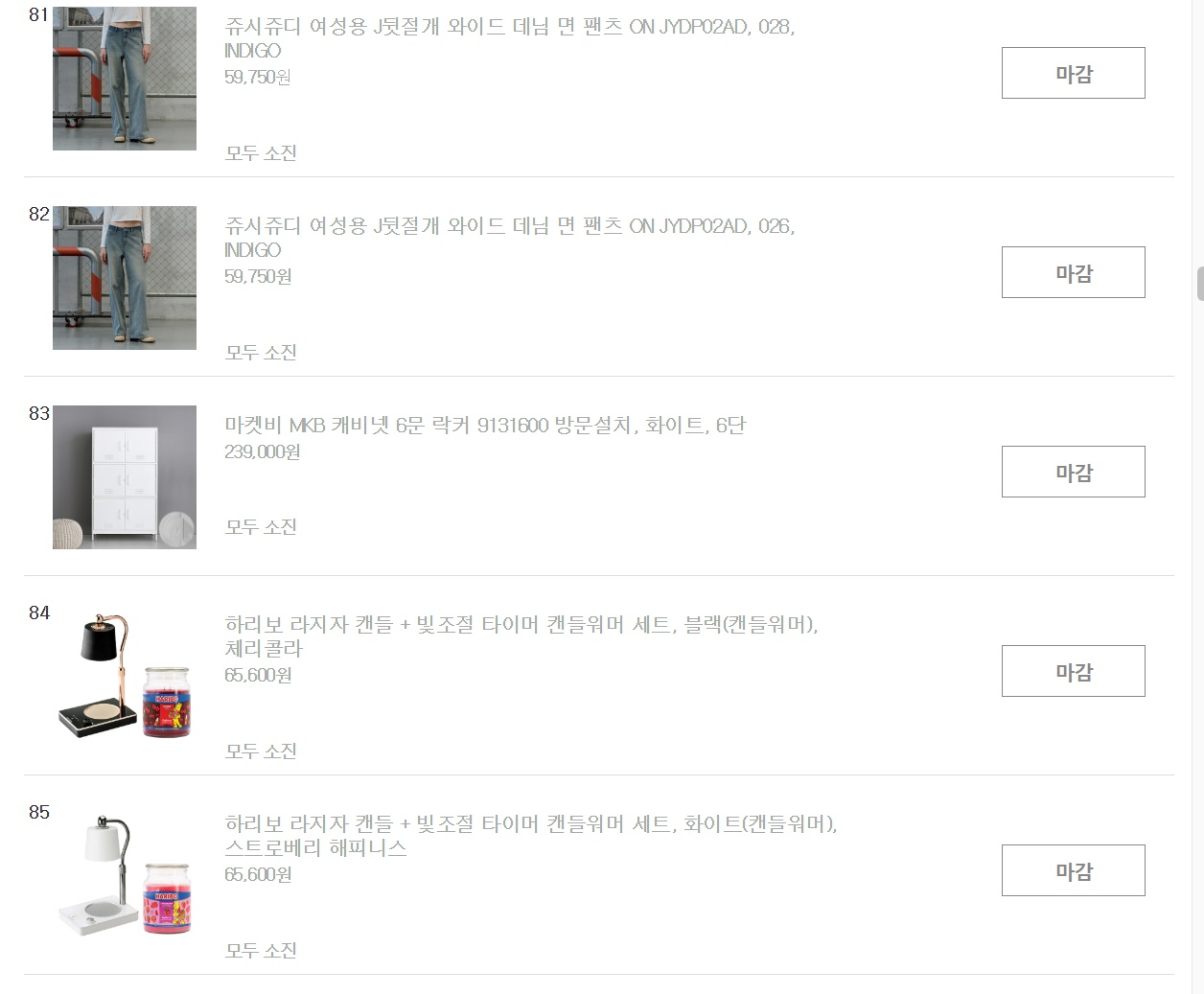This screenshot has width=1204, height=994.
Task: Click 모두 소진 status under item 85
Action: pos(261,950)
